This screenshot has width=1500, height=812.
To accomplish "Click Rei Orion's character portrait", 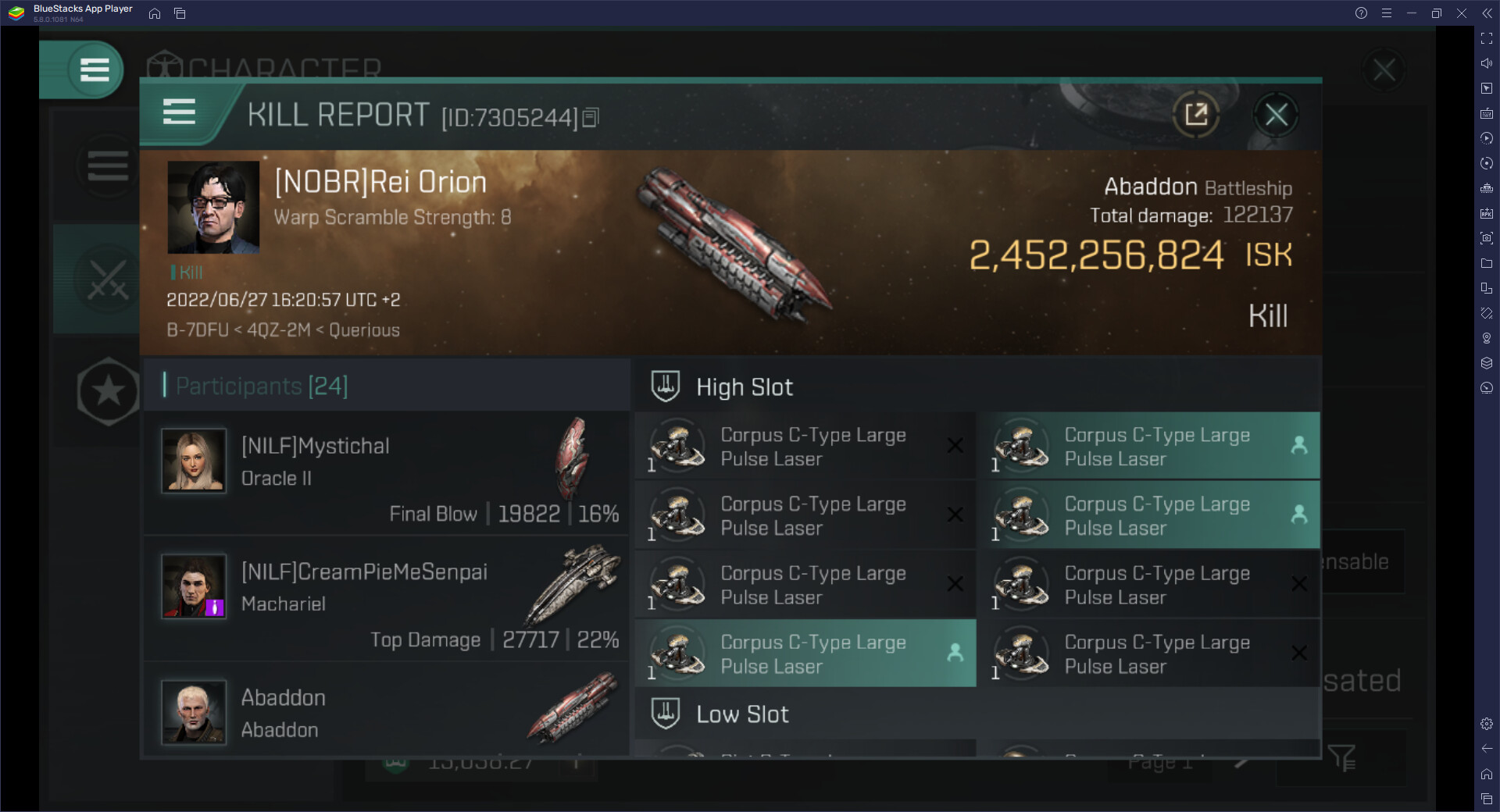I will (x=213, y=207).
